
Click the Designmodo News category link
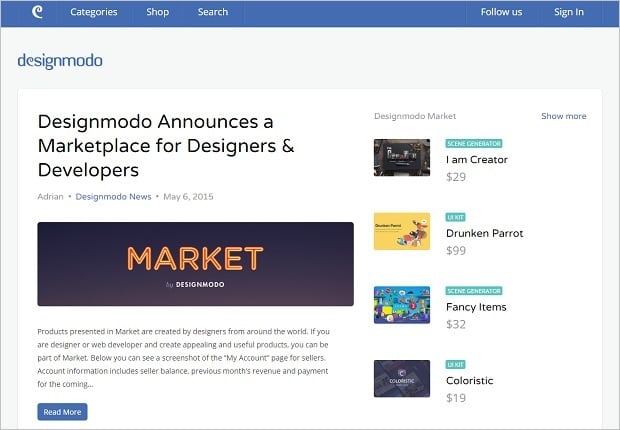coord(113,196)
